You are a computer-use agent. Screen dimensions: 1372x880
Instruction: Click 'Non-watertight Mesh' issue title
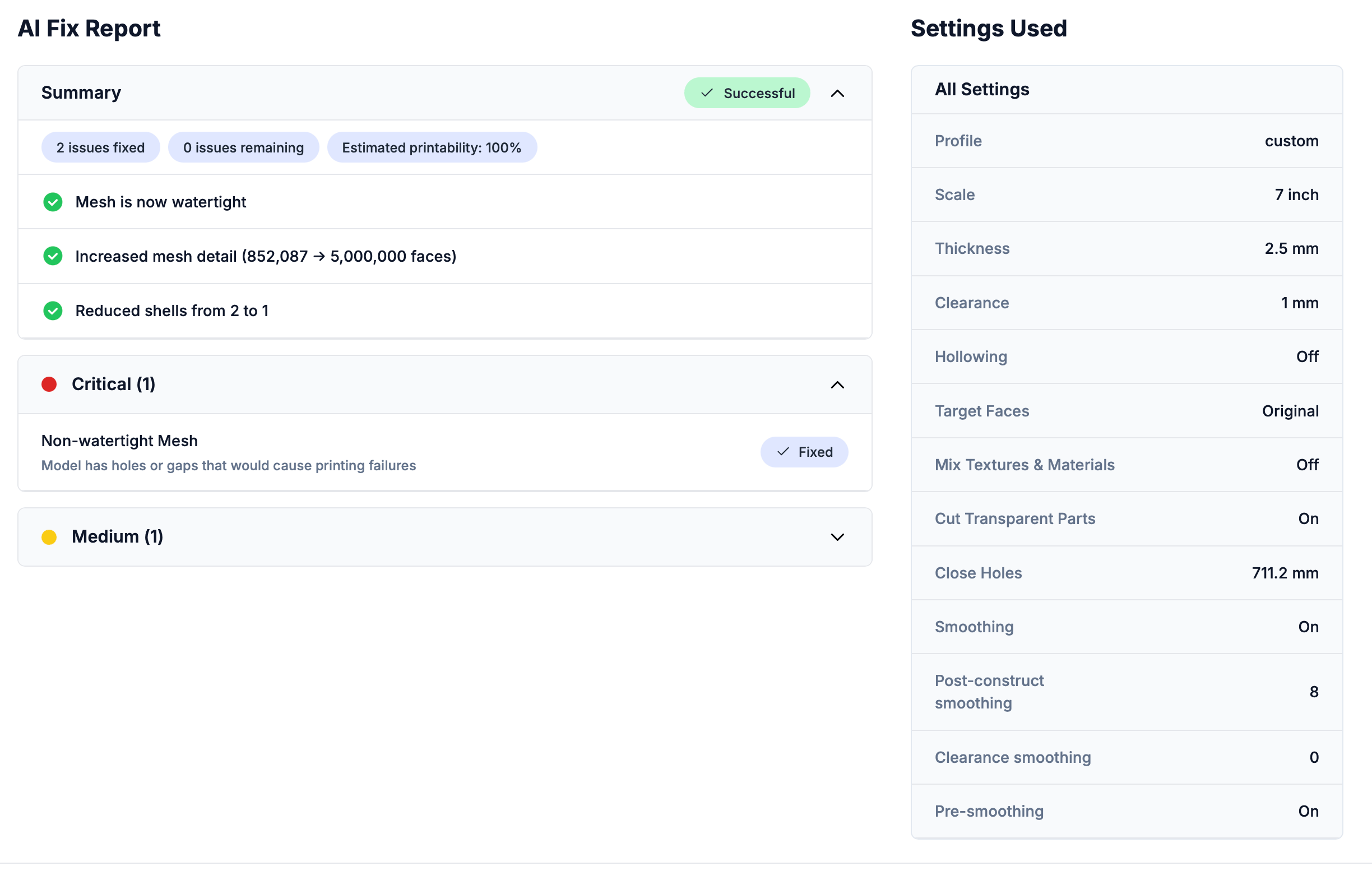119,441
